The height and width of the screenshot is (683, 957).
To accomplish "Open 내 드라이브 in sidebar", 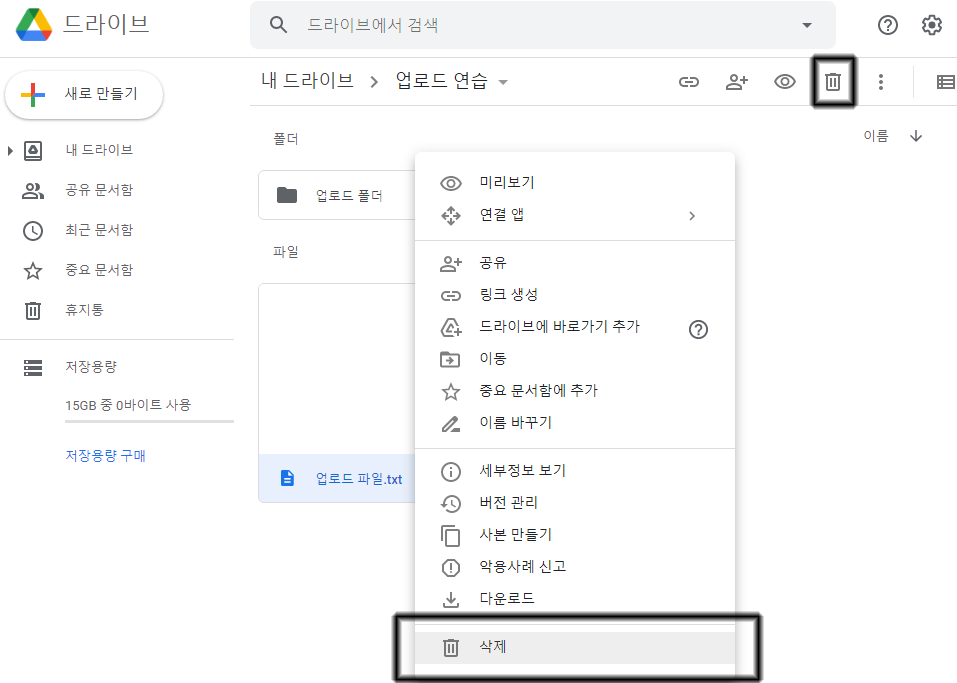I will (x=99, y=150).
